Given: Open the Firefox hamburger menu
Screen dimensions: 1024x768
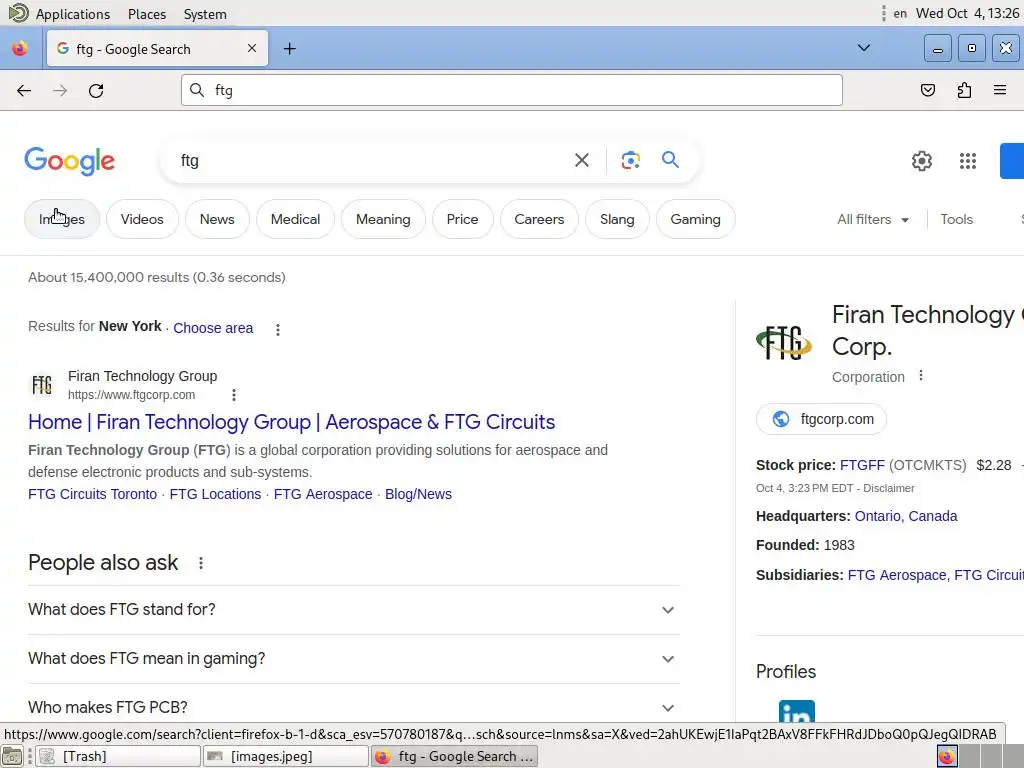Looking at the screenshot, I should coord(1000,90).
